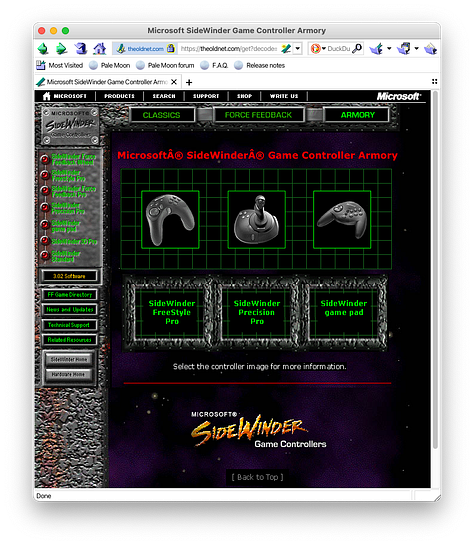
Task: Click the Back to Top link
Action: point(258,477)
